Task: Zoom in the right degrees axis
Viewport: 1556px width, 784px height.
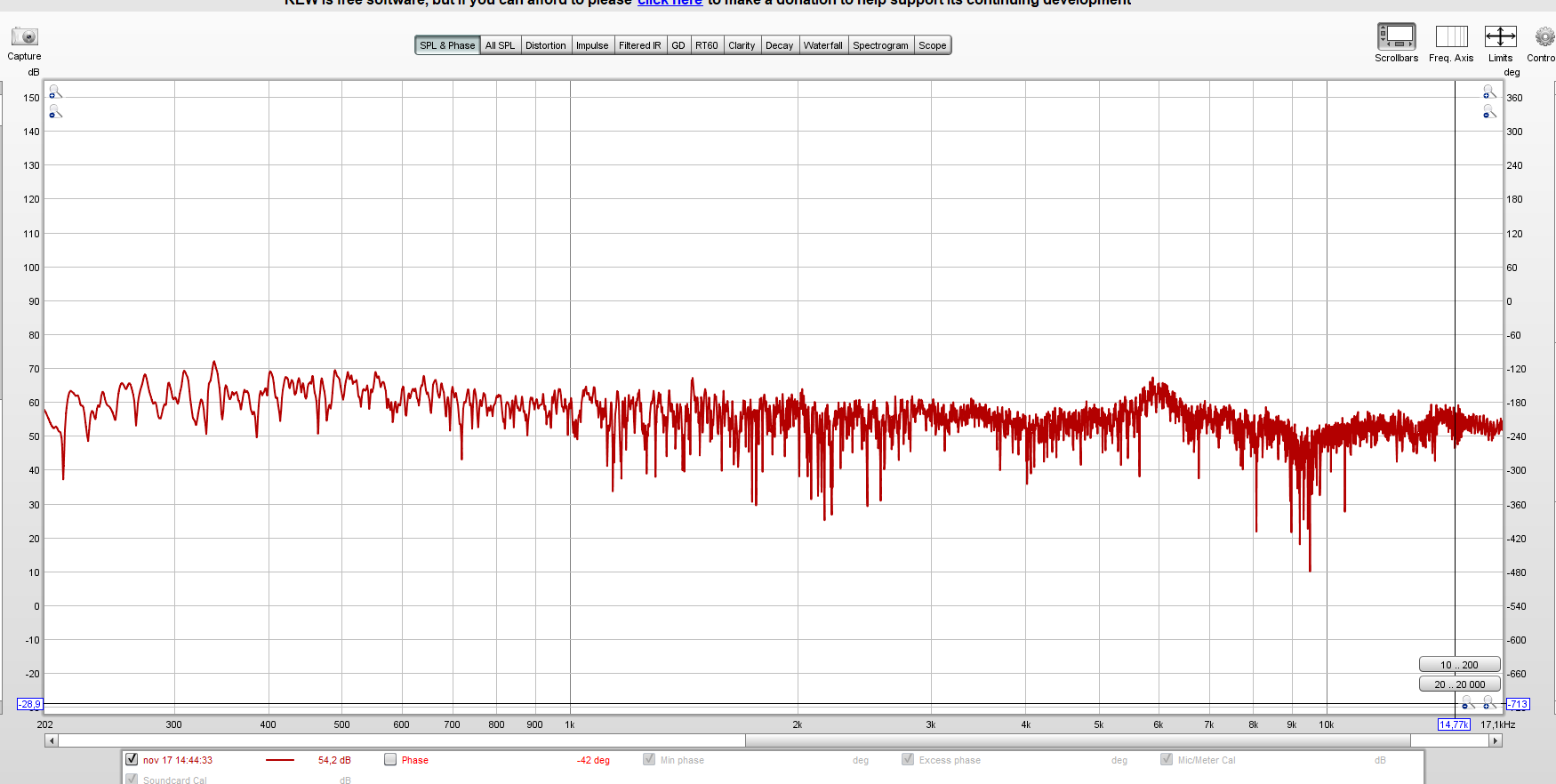Action: pyautogui.click(x=1489, y=92)
